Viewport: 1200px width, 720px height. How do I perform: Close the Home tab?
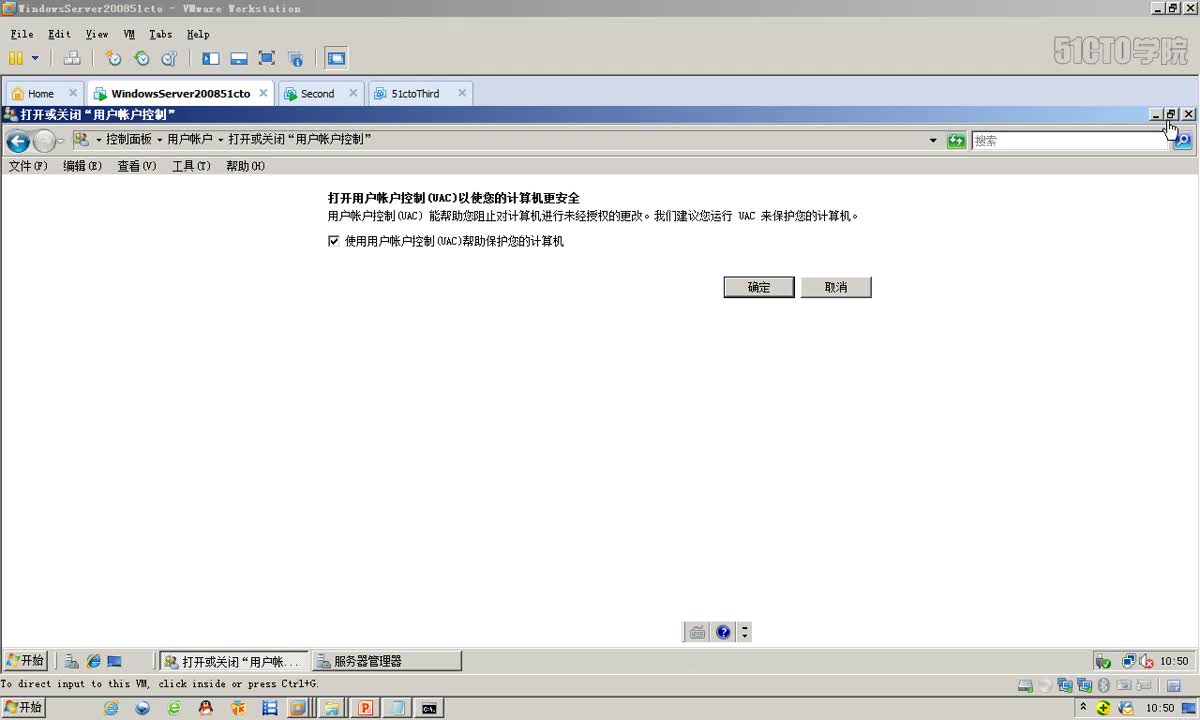pyautogui.click(x=73, y=93)
